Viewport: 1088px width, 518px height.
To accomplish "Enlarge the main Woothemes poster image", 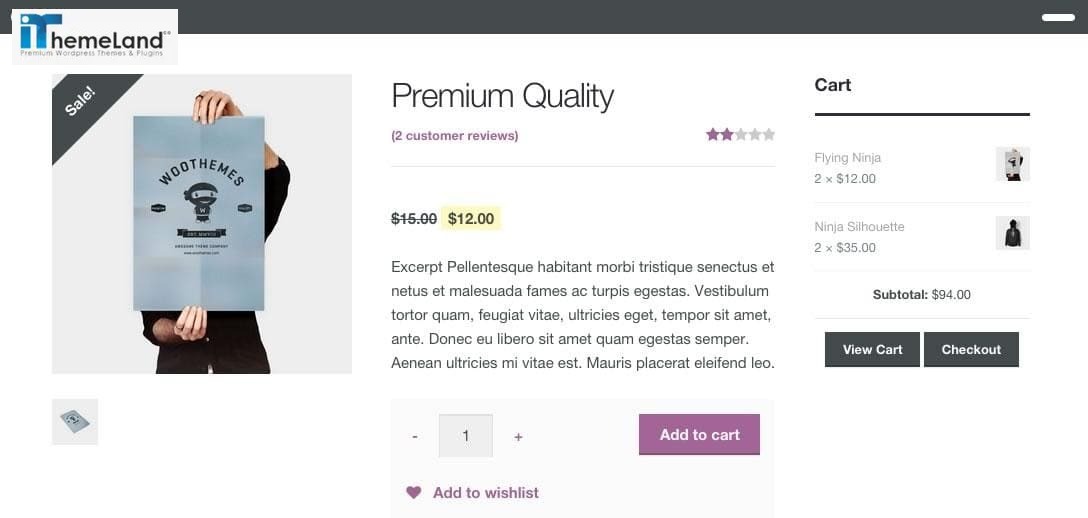I will 200,225.
